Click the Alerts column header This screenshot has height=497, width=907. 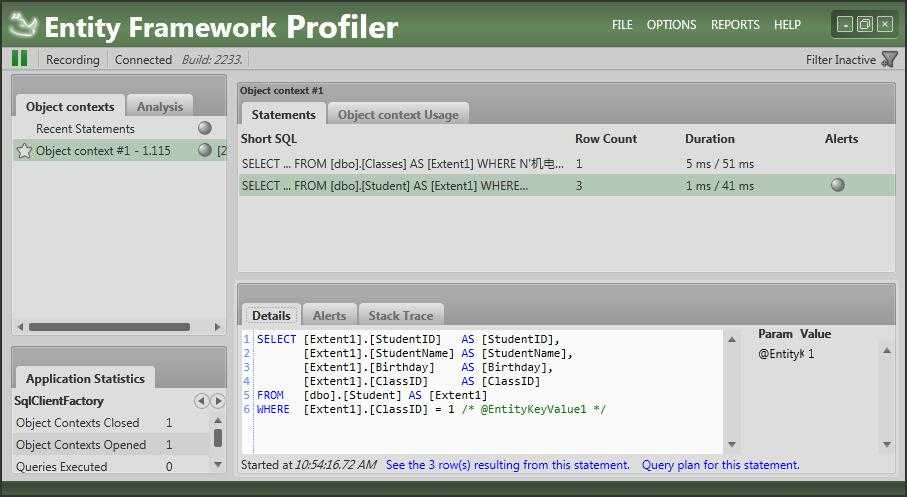pyautogui.click(x=842, y=139)
